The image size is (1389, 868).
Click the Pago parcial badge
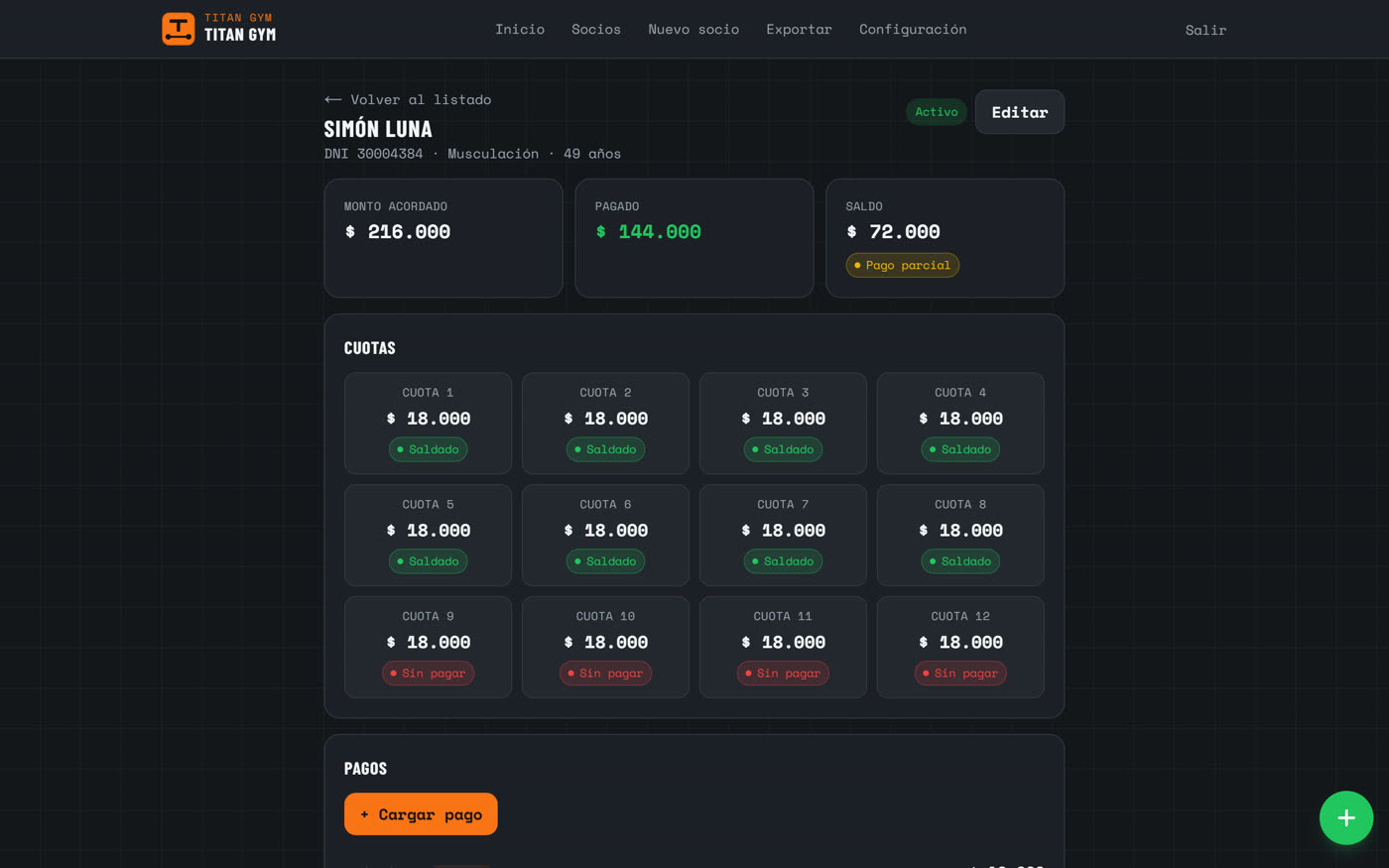click(903, 265)
